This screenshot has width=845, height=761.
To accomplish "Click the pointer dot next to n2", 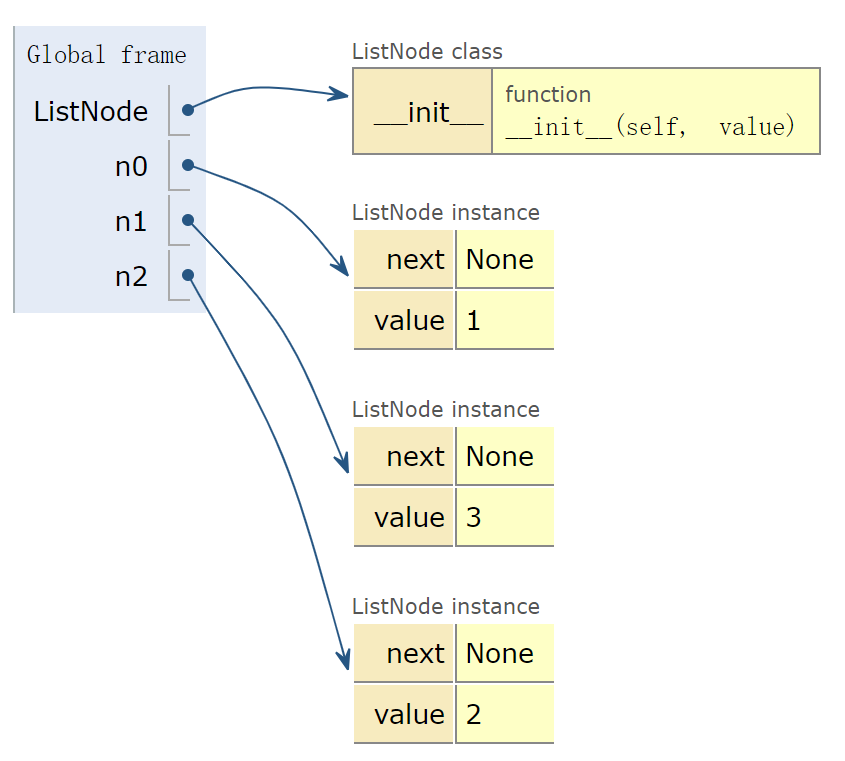I will (x=188, y=275).
